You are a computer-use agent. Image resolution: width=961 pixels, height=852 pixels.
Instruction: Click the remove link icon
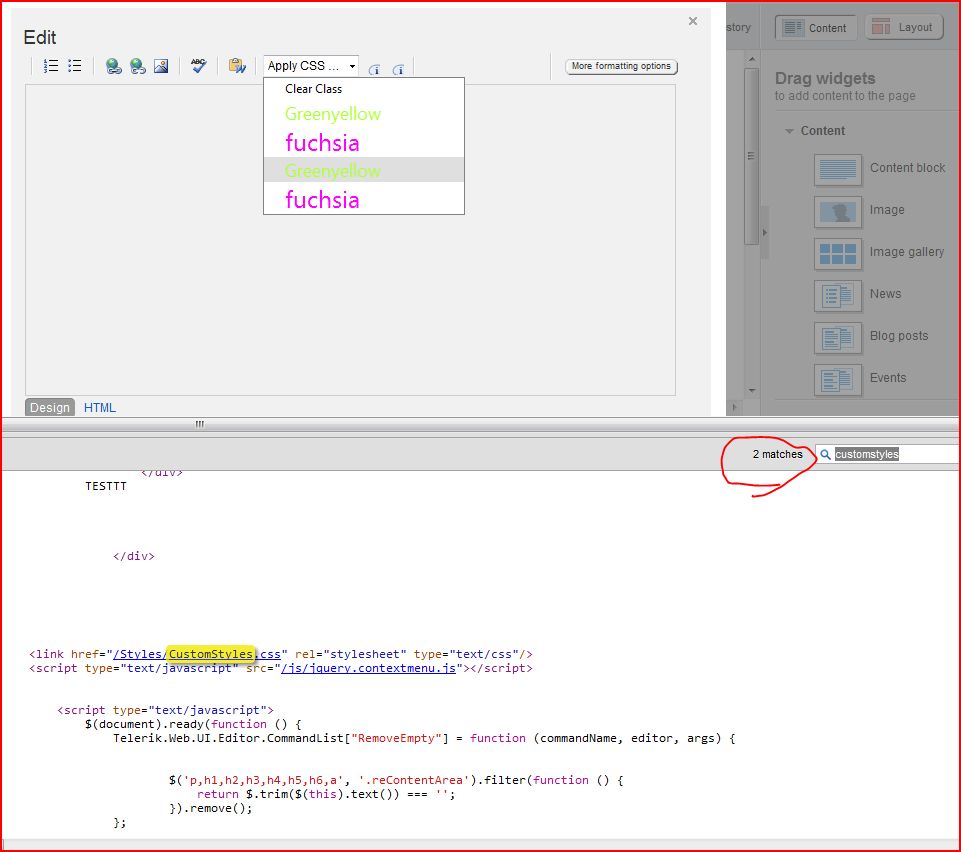[x=138, y=66]
